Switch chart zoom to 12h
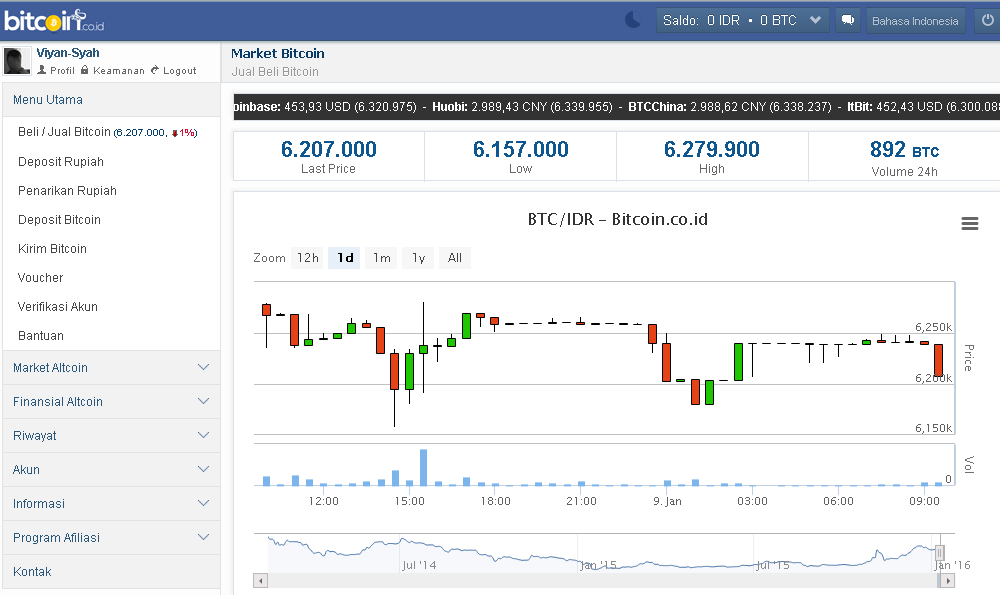 (x=307, y=257)
